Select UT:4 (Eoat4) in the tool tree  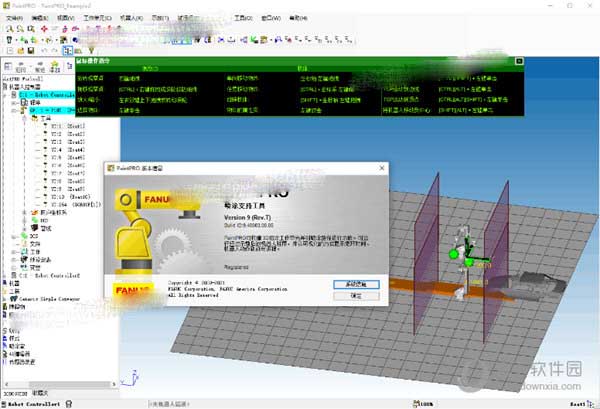tap(67, 150)
